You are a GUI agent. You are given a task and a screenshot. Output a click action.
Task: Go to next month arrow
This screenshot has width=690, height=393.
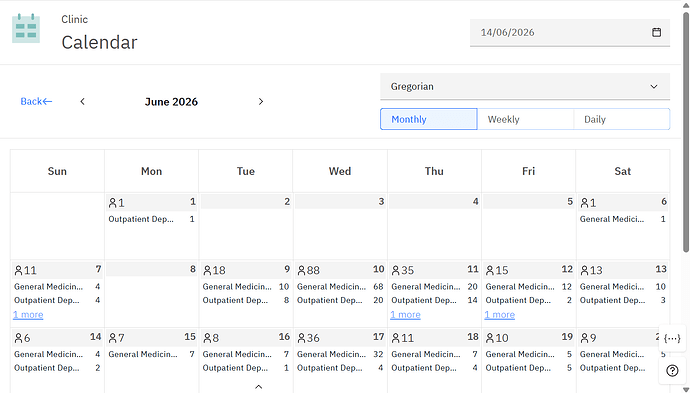[261, 102]
